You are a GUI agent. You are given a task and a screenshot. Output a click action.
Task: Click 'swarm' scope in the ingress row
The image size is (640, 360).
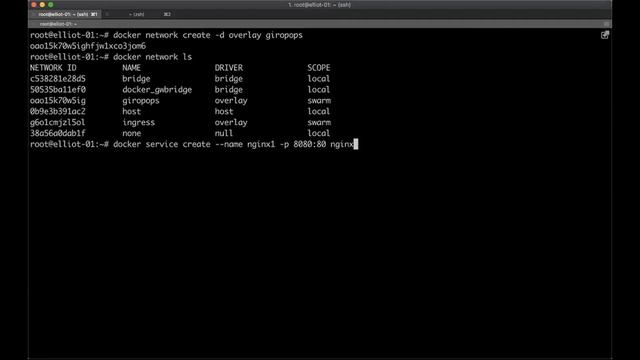(x=319, y=122)
